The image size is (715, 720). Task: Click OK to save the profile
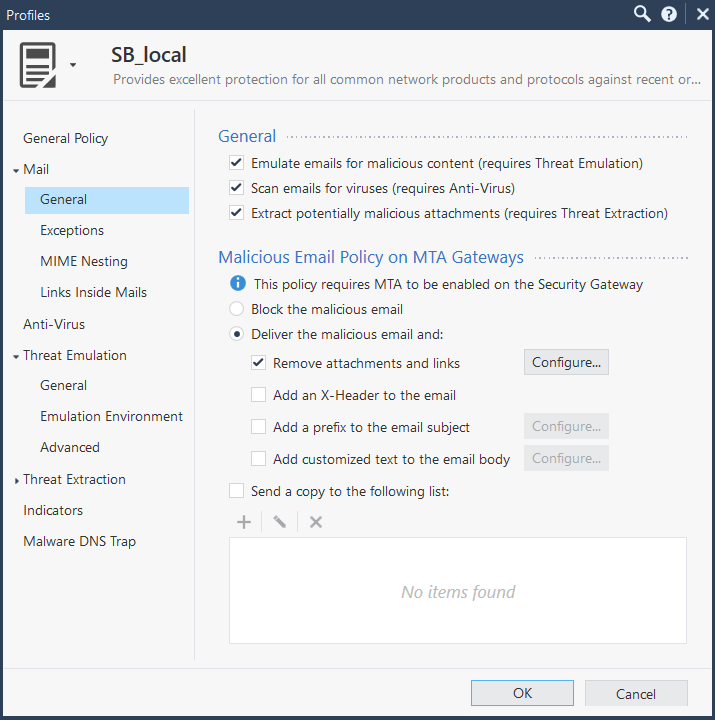[x=522, y=693]
